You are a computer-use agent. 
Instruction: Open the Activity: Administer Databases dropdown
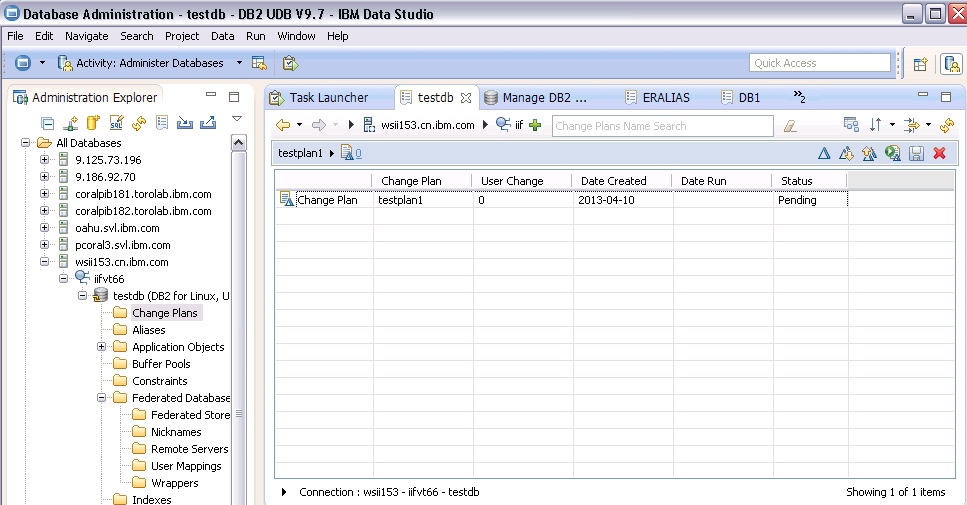[x=239, y=63]
